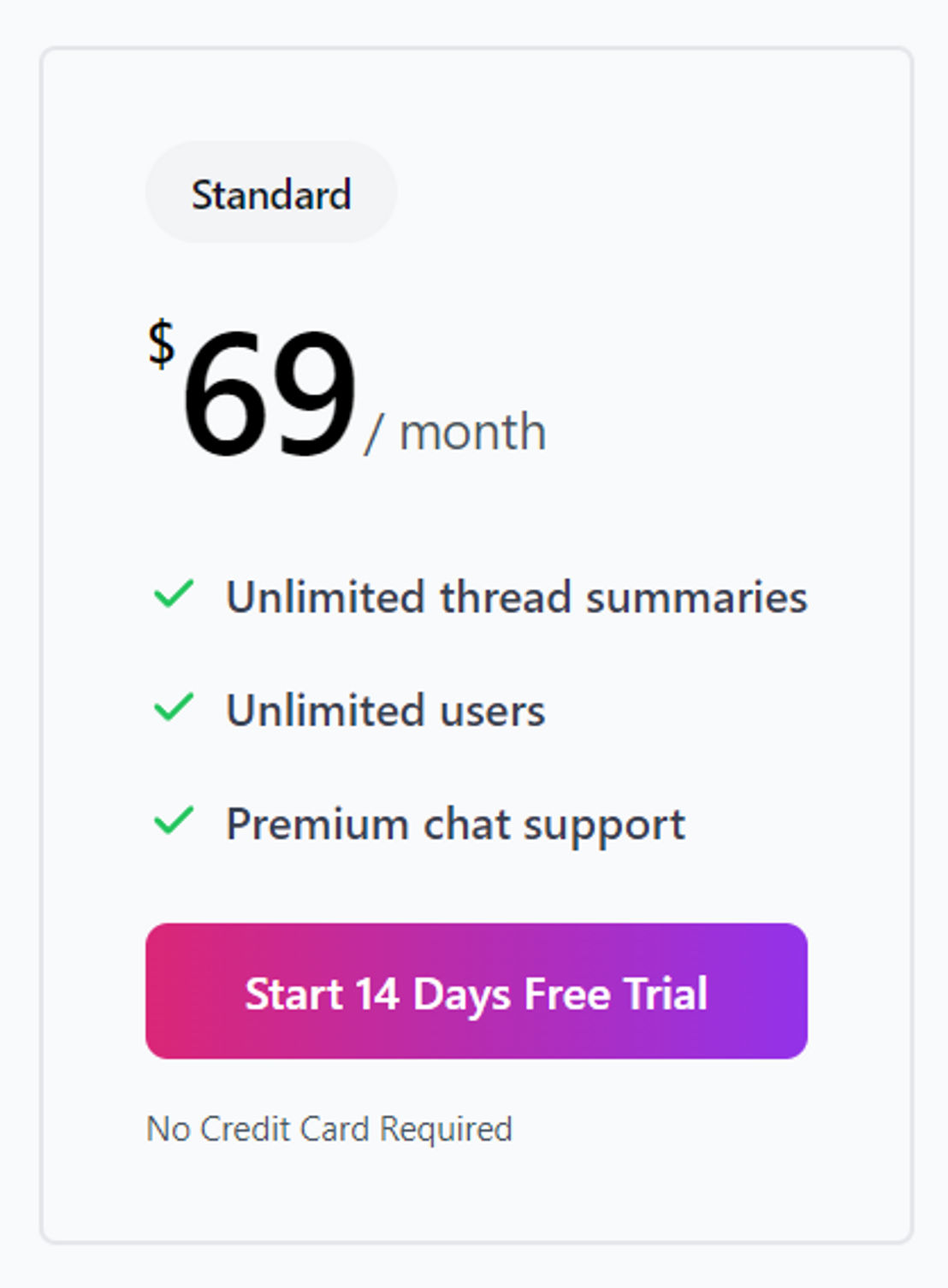The image size is (948, 1288).
Task: Click the green checkmark beside Premium chat support
Action: [174, 822]
